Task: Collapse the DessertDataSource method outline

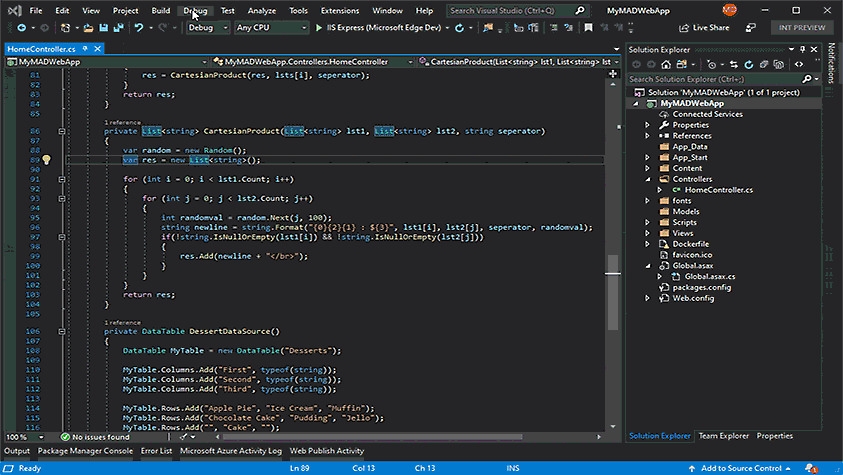Action: [61, 331]
